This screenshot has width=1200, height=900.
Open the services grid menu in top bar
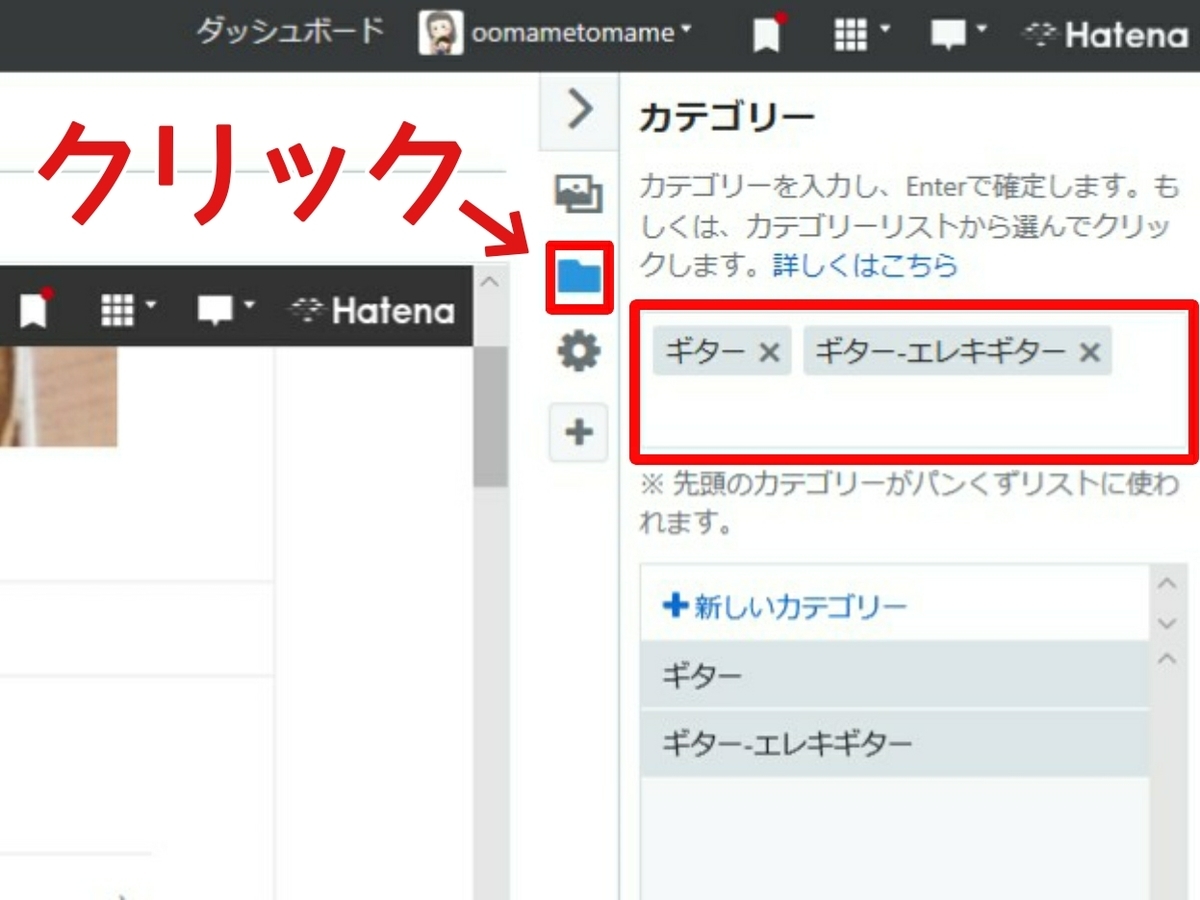[861, 35]
